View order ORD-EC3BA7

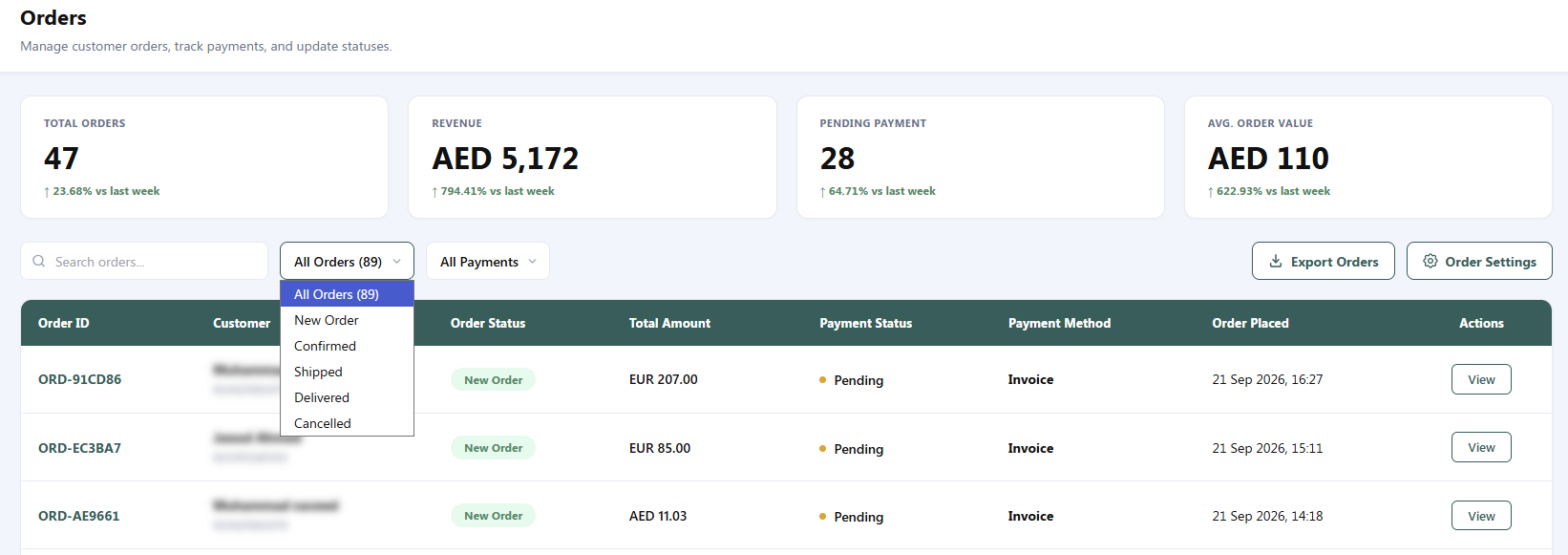point(1481,447)
